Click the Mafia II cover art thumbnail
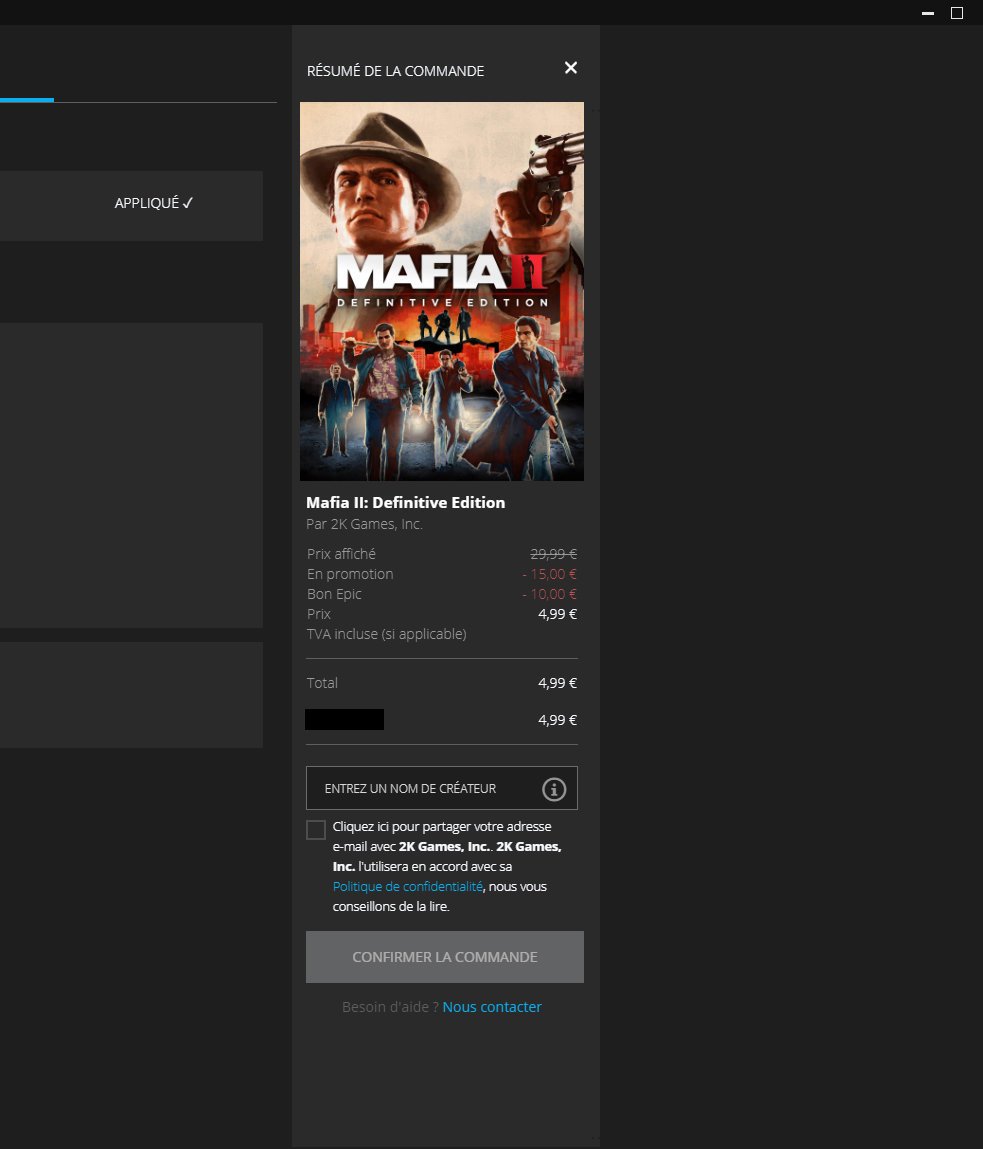983x1149 pixels. pos(442,292)
